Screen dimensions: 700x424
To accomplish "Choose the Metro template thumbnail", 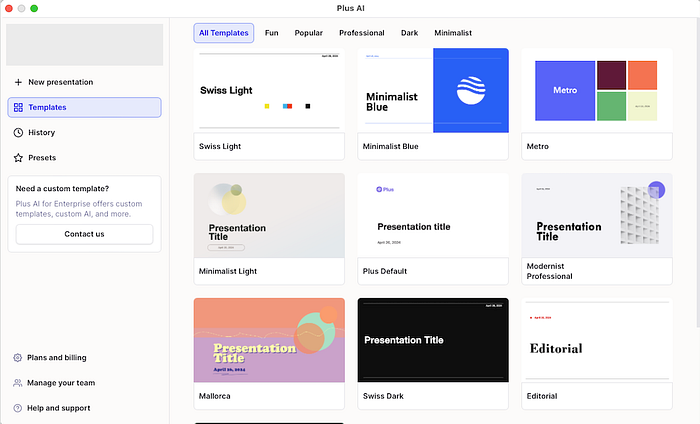I will coord(597,90).
